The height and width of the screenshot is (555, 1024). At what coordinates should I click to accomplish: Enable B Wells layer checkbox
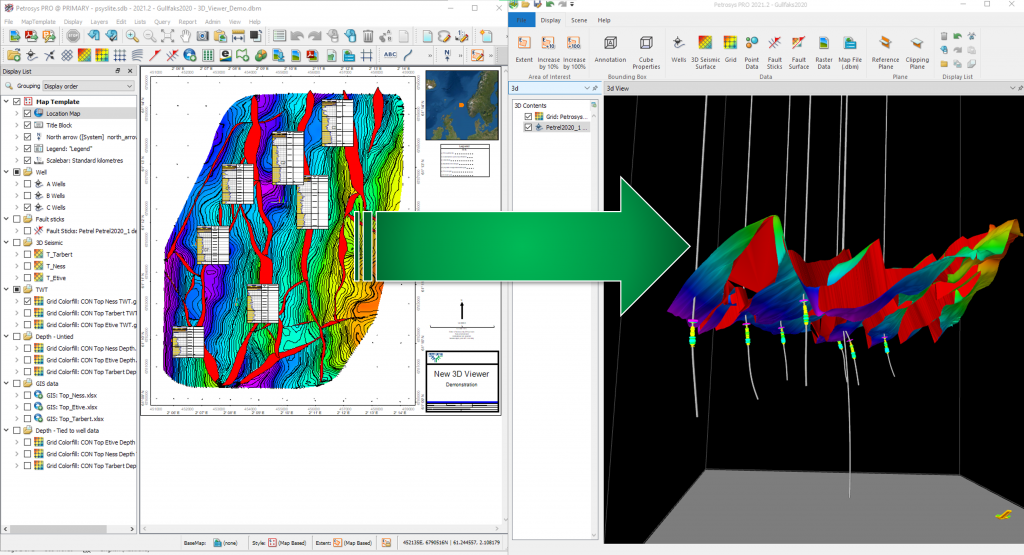pyautogui.click(x=27, y=195)
